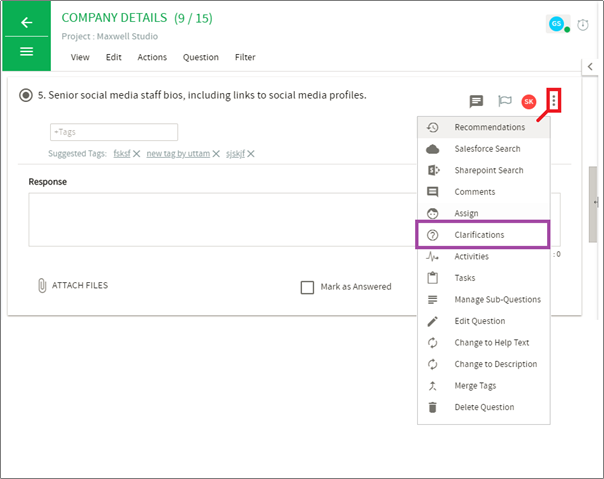Open the Question menu

(x=201, y=57)
